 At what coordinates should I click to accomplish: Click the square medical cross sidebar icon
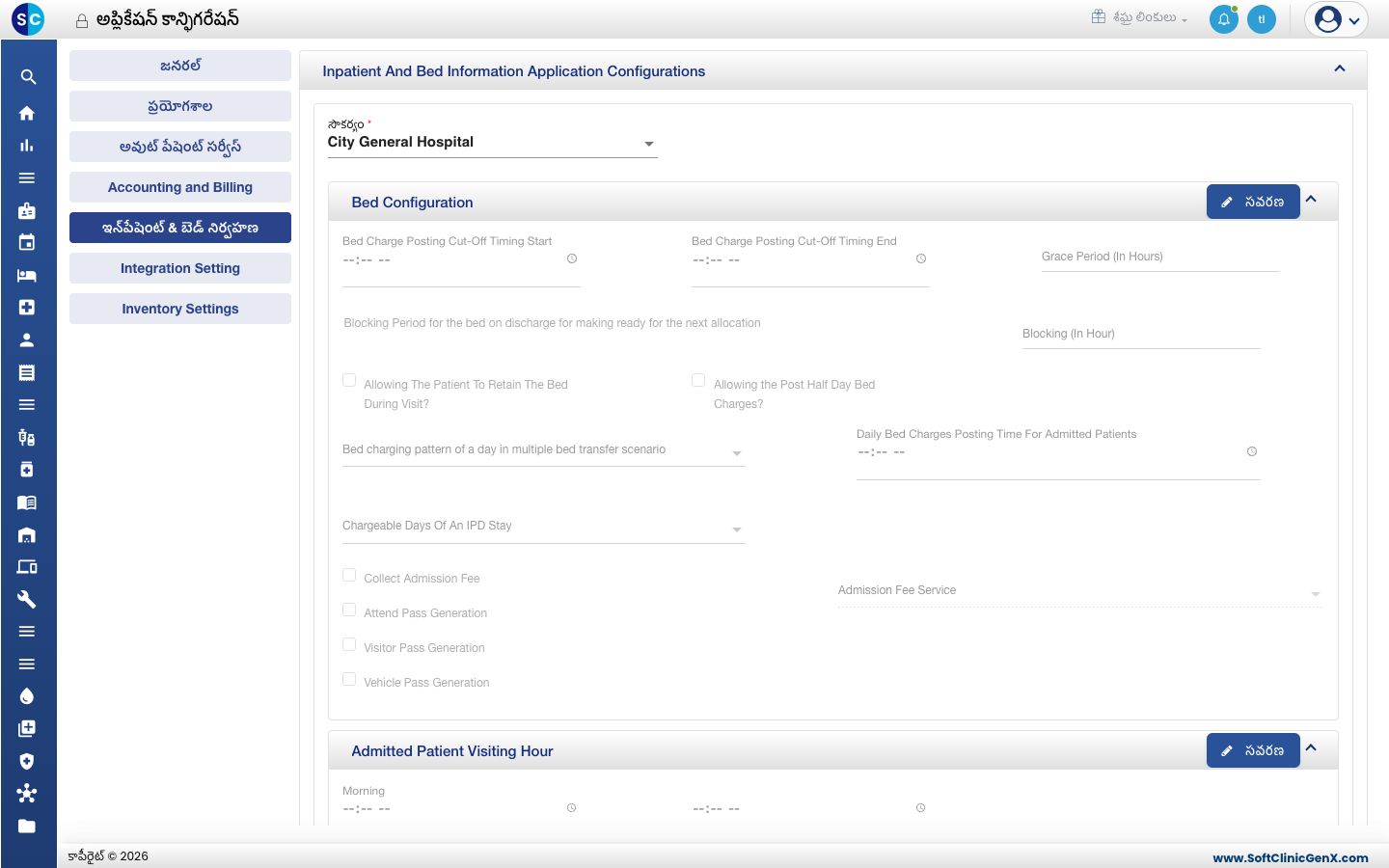pyautogui.click(x=27, y=307)
